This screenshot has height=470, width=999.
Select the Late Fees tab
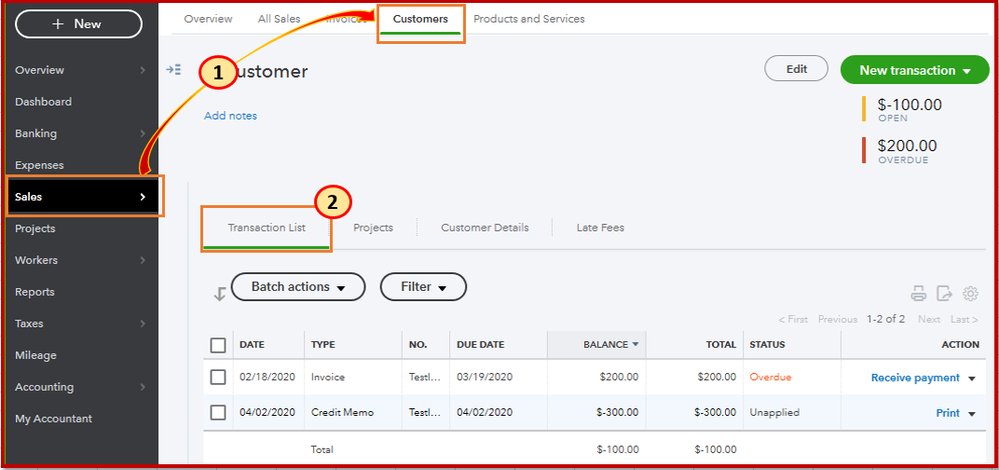click(x=600, y=227)
